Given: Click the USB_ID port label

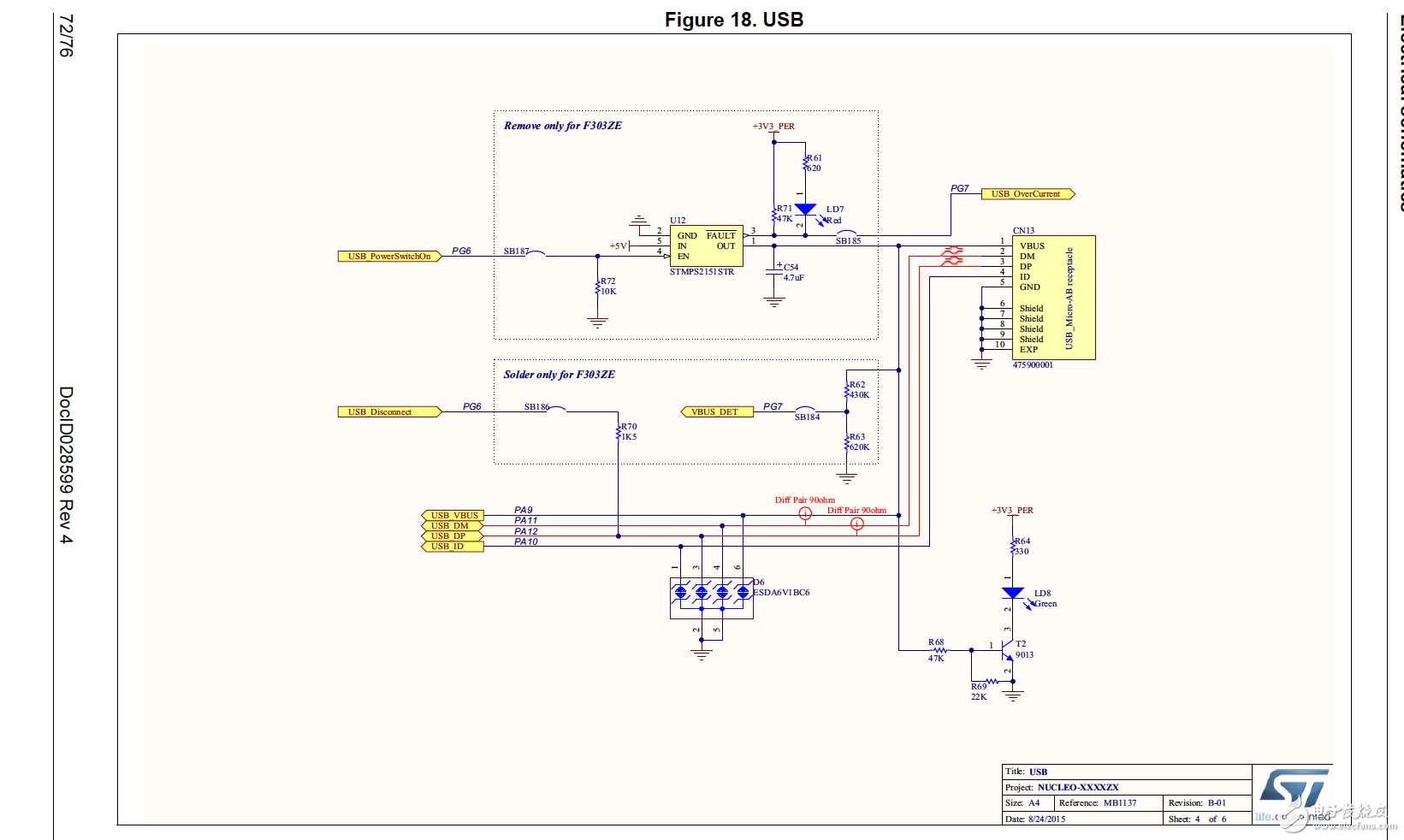Looking at the screenshot, I should point(453,546).
